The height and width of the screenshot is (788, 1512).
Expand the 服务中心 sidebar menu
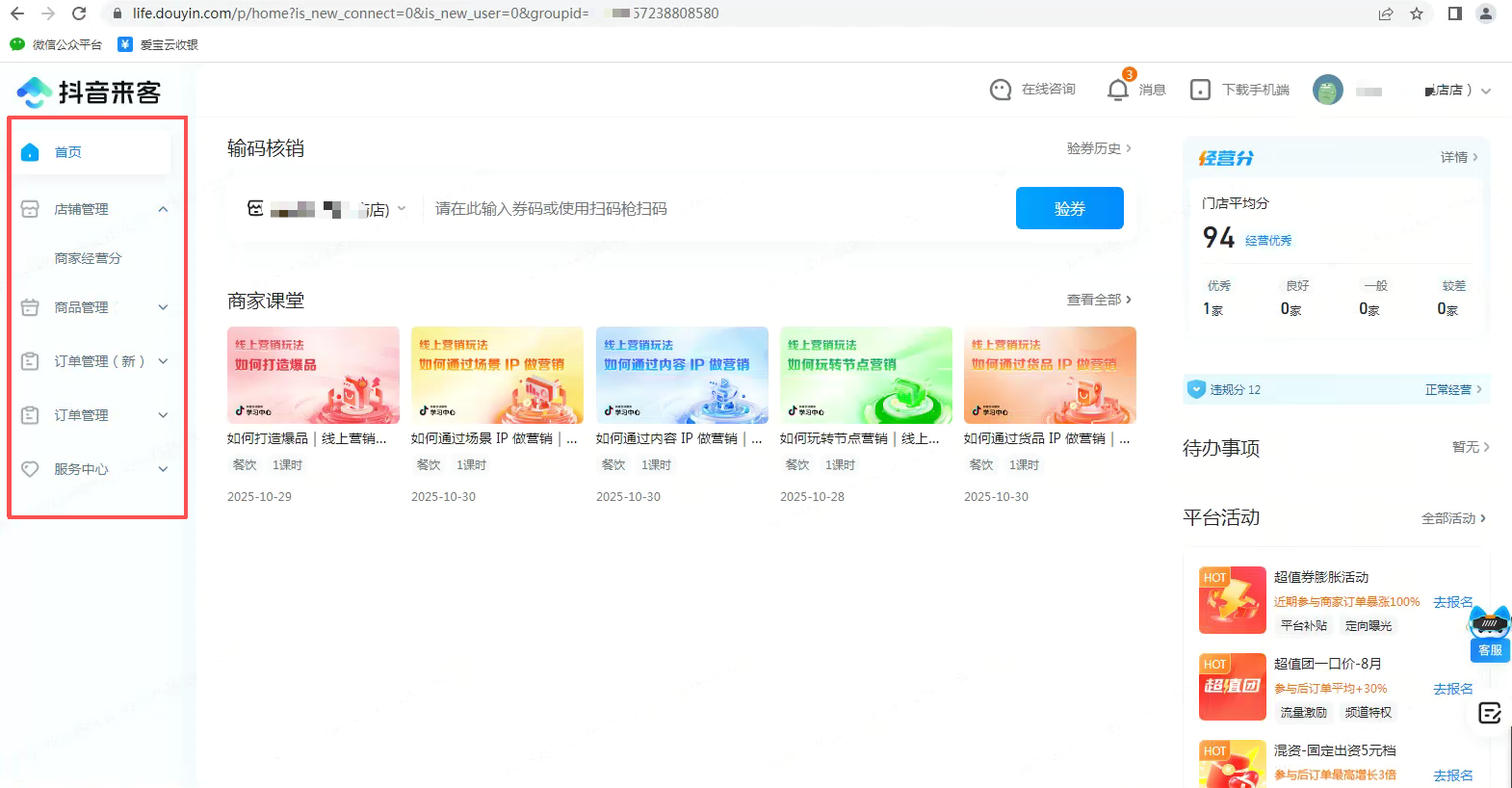[163, 469]
